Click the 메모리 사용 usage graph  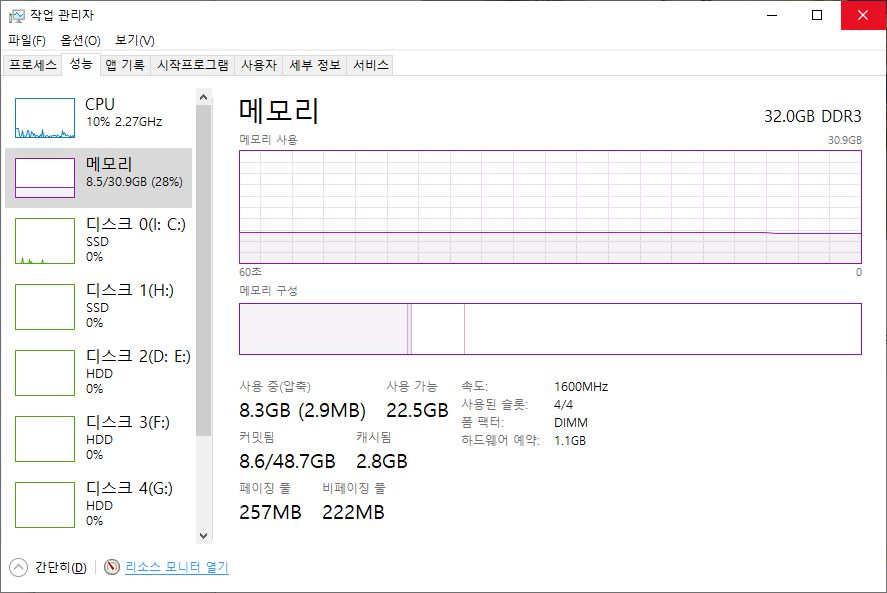click(550, 207)
